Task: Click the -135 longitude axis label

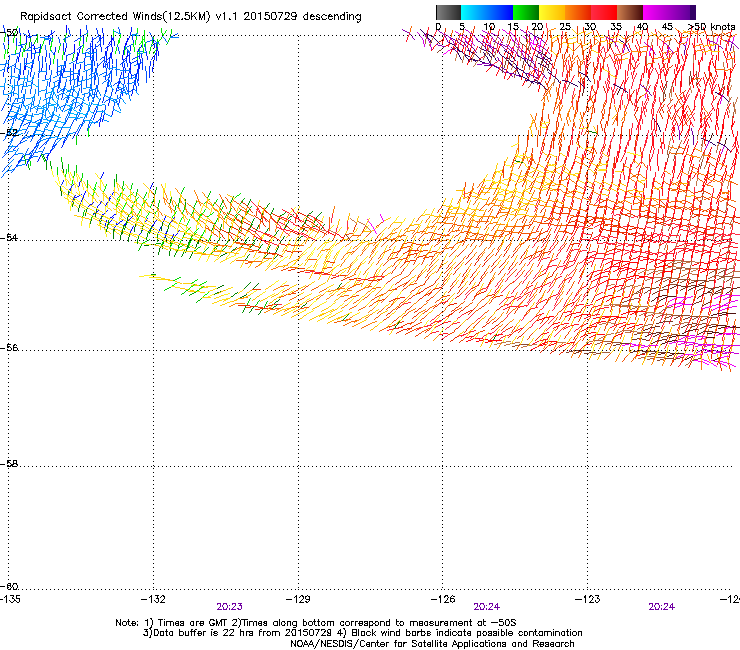Action: [x=9, y=599]
